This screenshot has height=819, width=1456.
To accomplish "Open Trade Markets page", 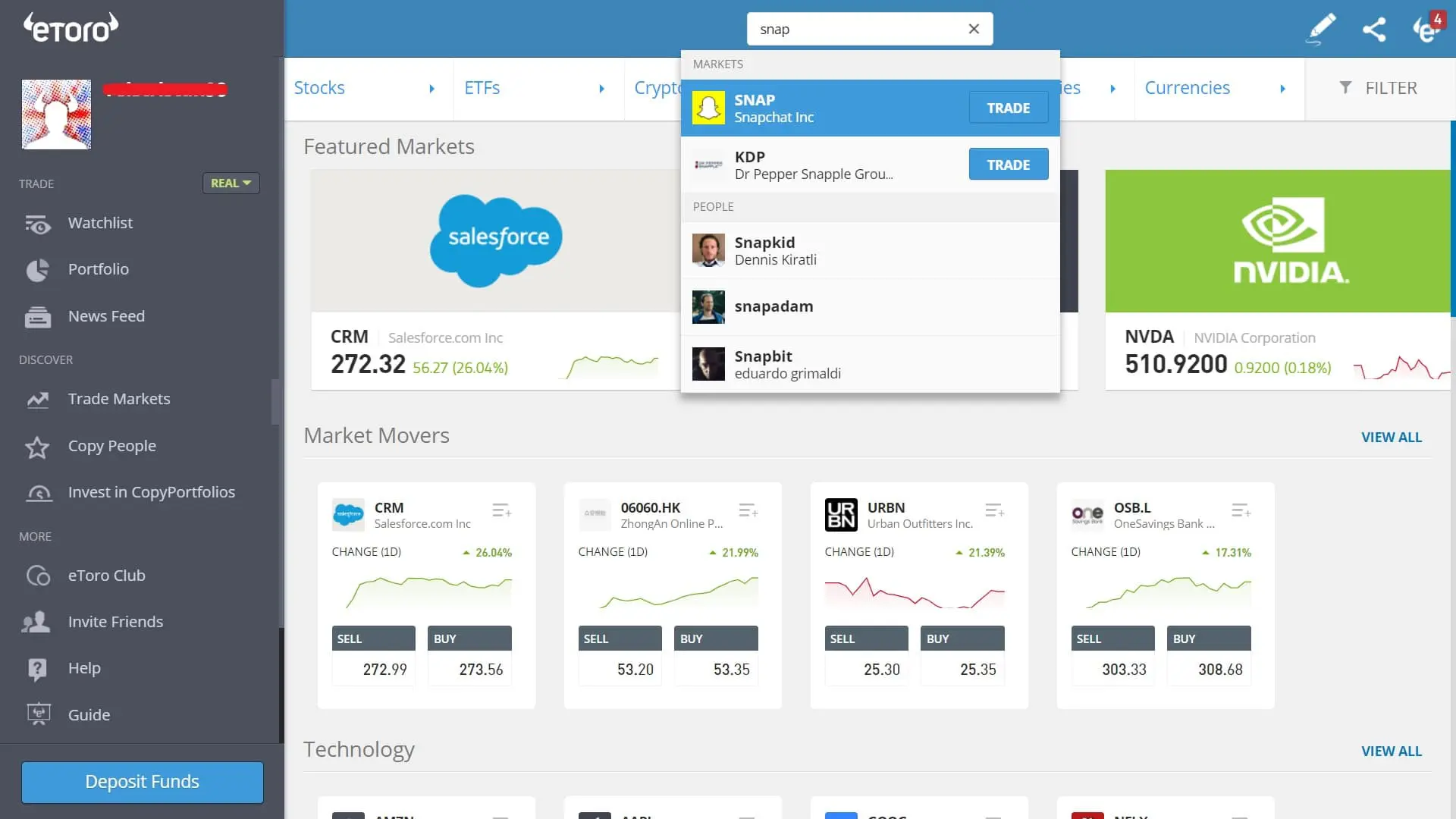I will click(119, 399).
